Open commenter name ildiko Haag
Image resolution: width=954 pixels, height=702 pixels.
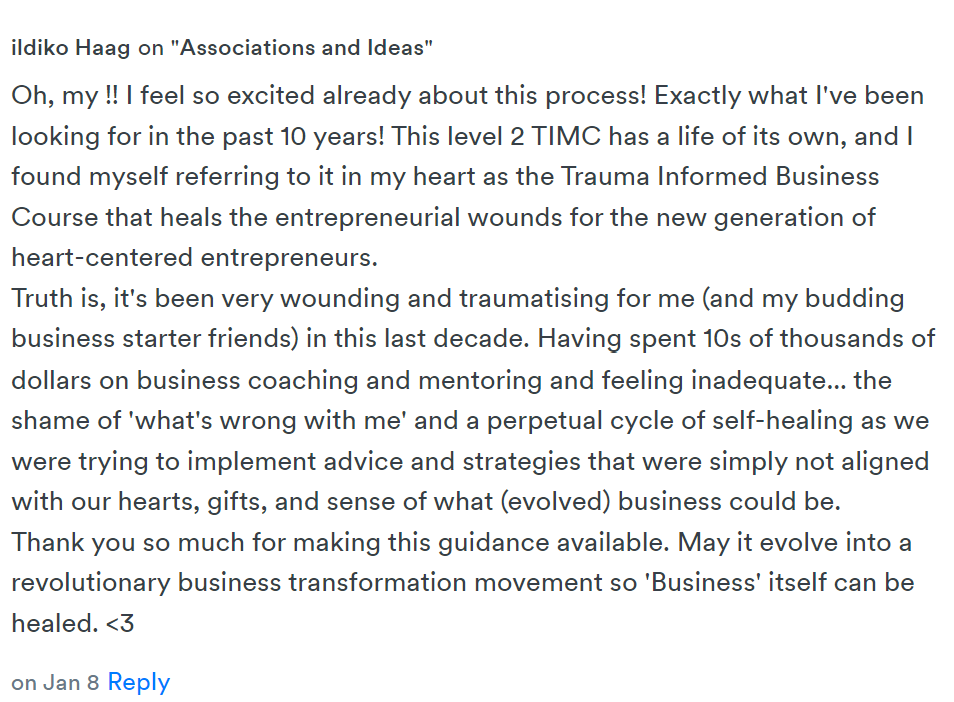point(71,47)
